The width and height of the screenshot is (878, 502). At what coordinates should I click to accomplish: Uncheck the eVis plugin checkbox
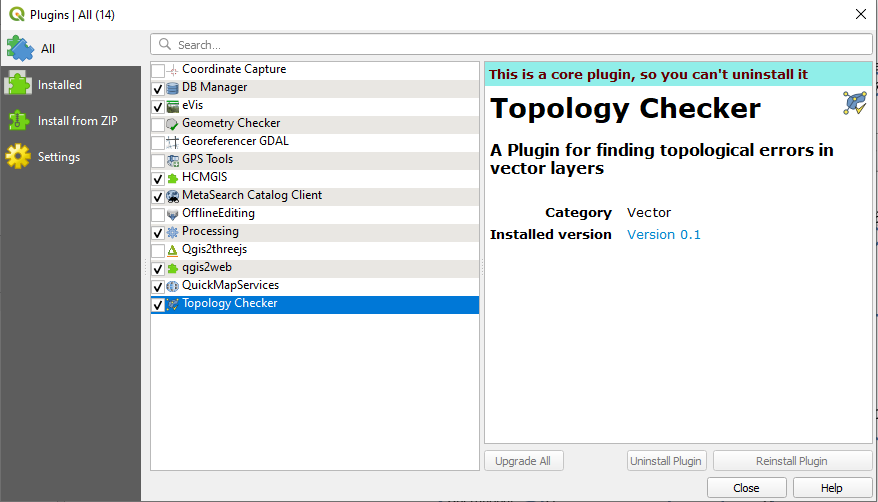coord(158,106)
